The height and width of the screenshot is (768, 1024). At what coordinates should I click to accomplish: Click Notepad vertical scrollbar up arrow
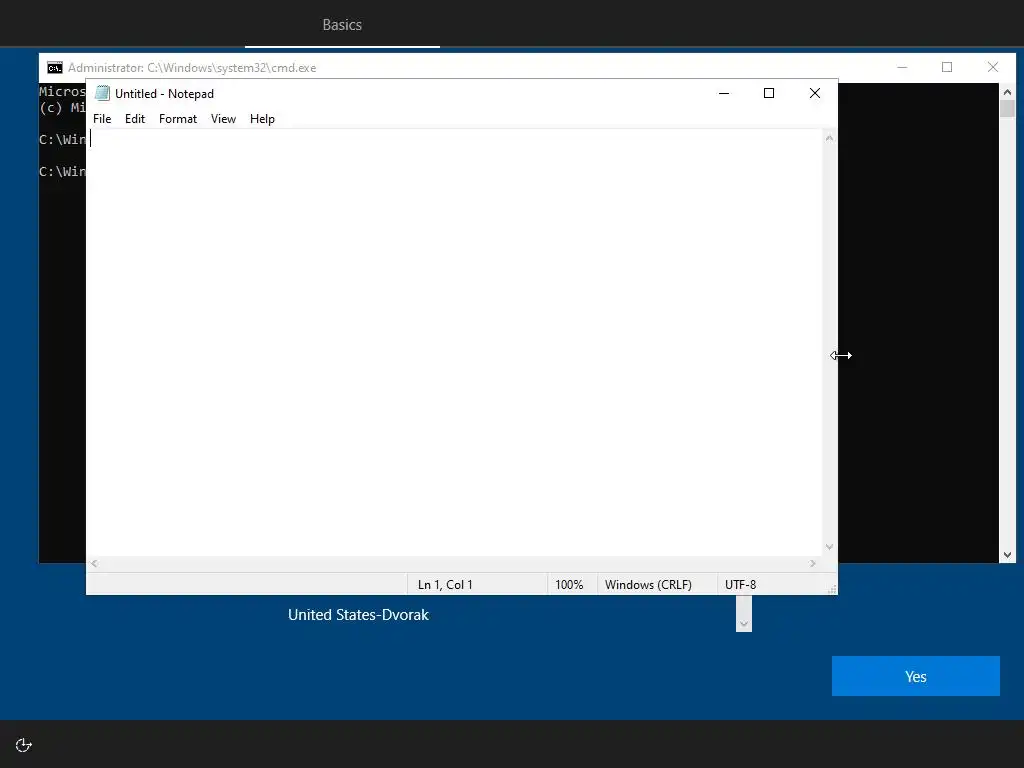coord(829,138)
